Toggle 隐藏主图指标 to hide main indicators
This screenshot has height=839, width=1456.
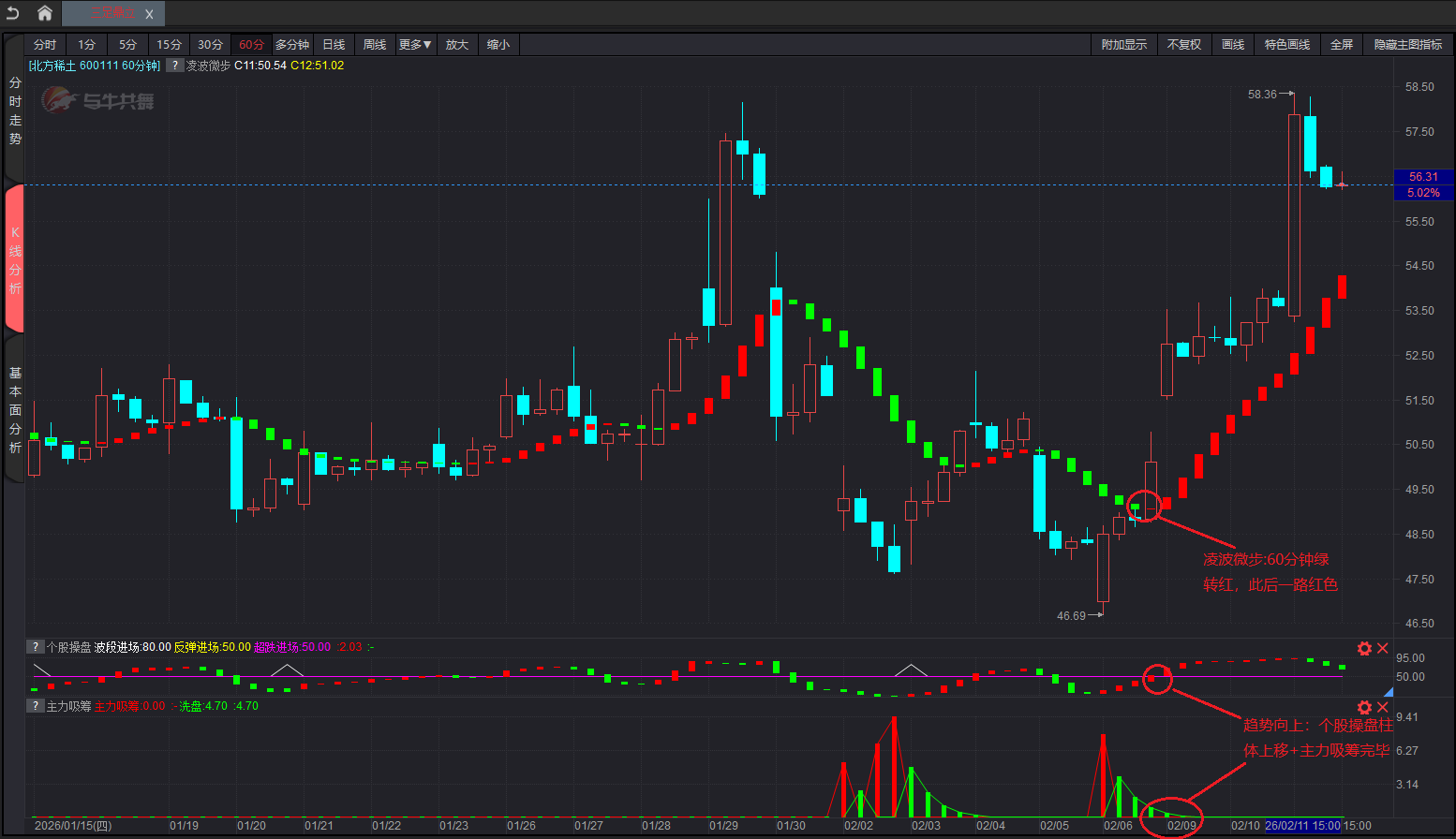1407,45
